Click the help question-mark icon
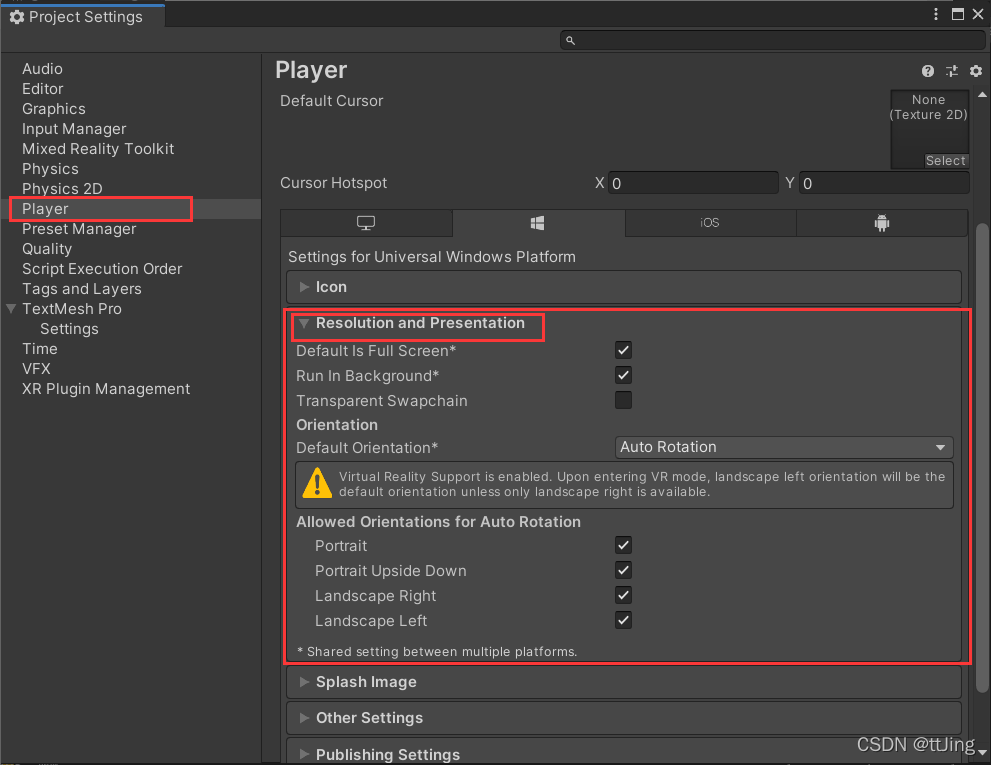991x765 pixels. (x=927, y=71)
